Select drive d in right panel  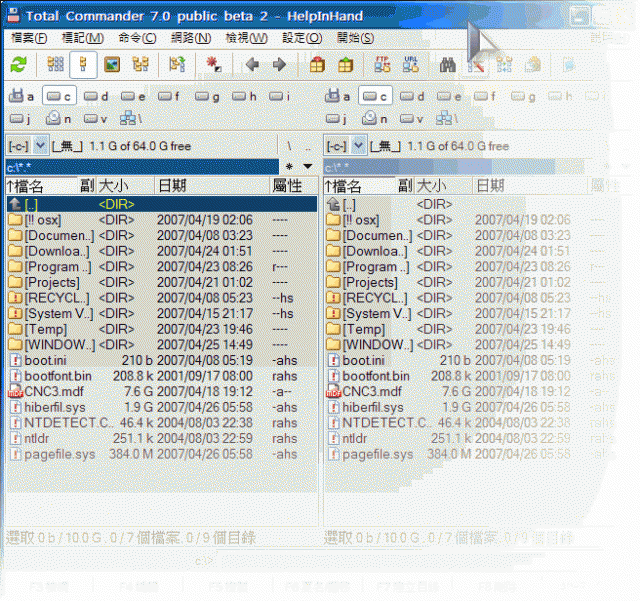[x=412, y=96]
